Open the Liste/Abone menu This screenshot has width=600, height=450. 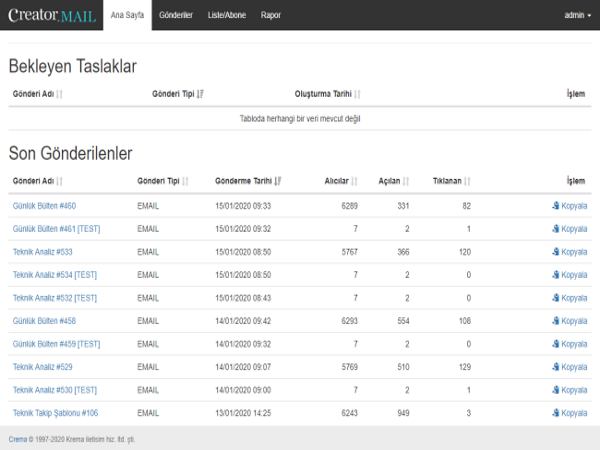(x=225, y=15)
